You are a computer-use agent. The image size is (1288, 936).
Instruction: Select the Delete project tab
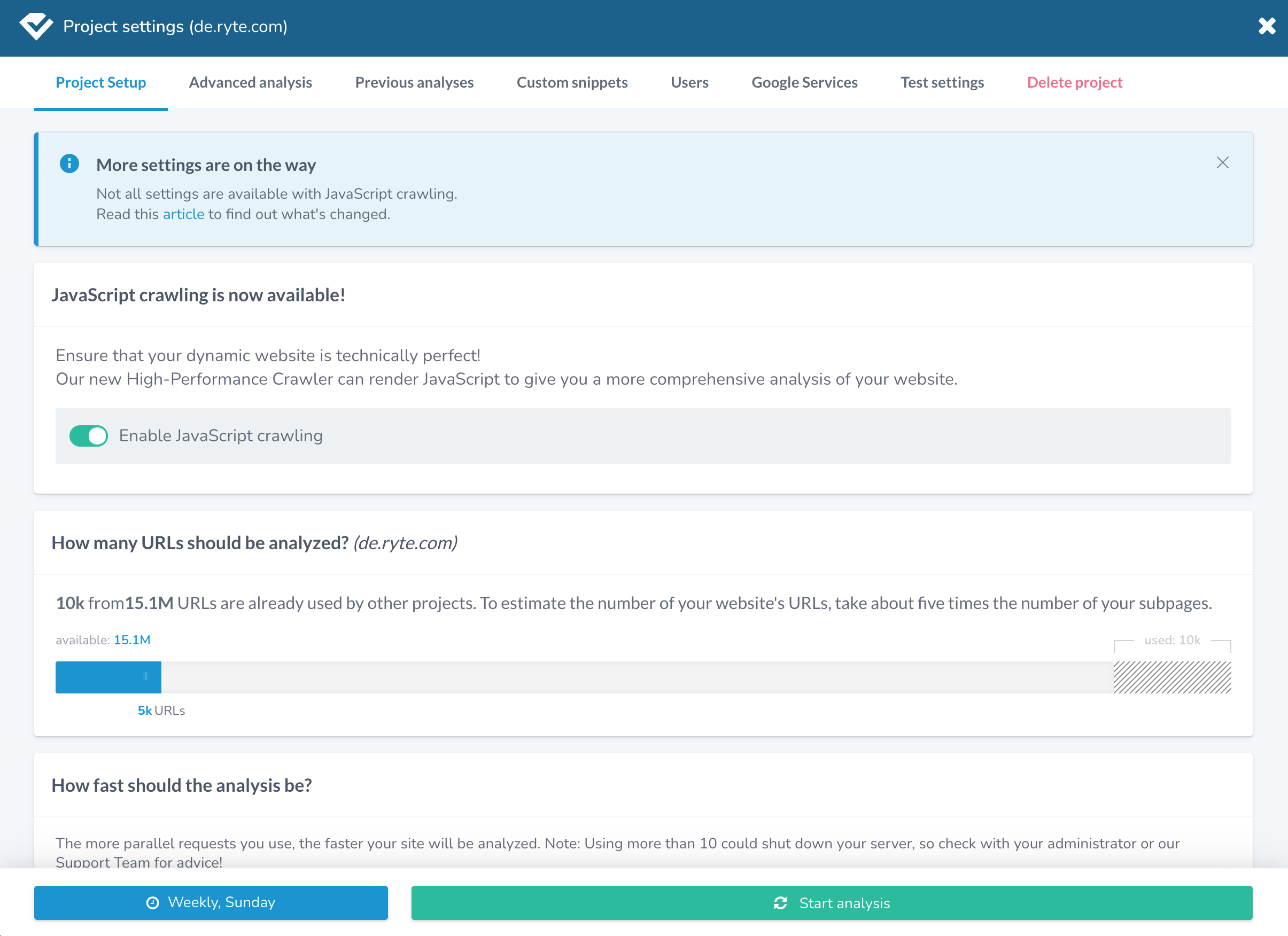point(1074,82)
